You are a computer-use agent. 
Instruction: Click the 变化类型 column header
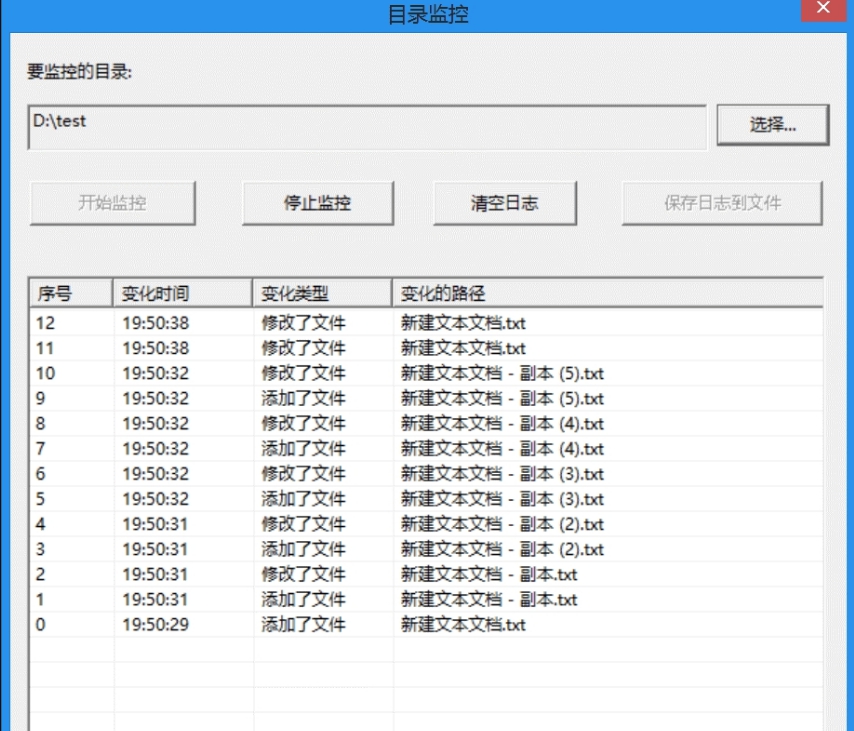[319, 292]
